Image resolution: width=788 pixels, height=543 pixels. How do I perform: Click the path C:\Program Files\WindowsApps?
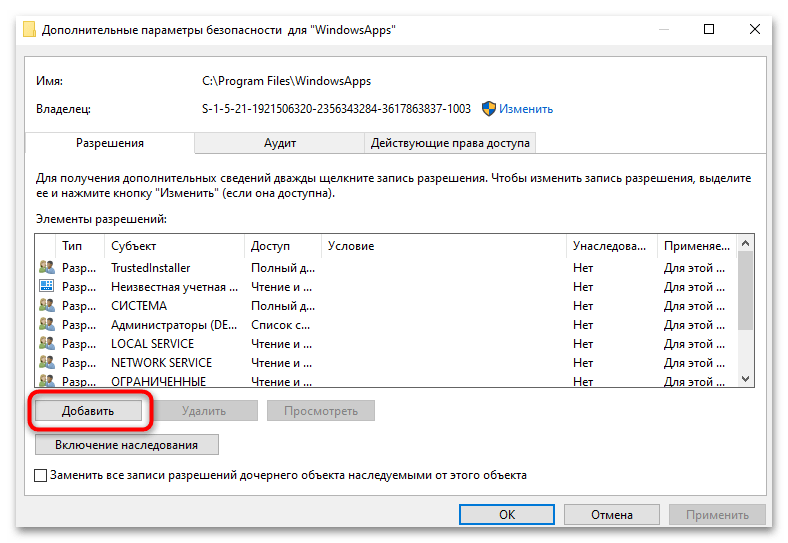click(x=286, y=81)
